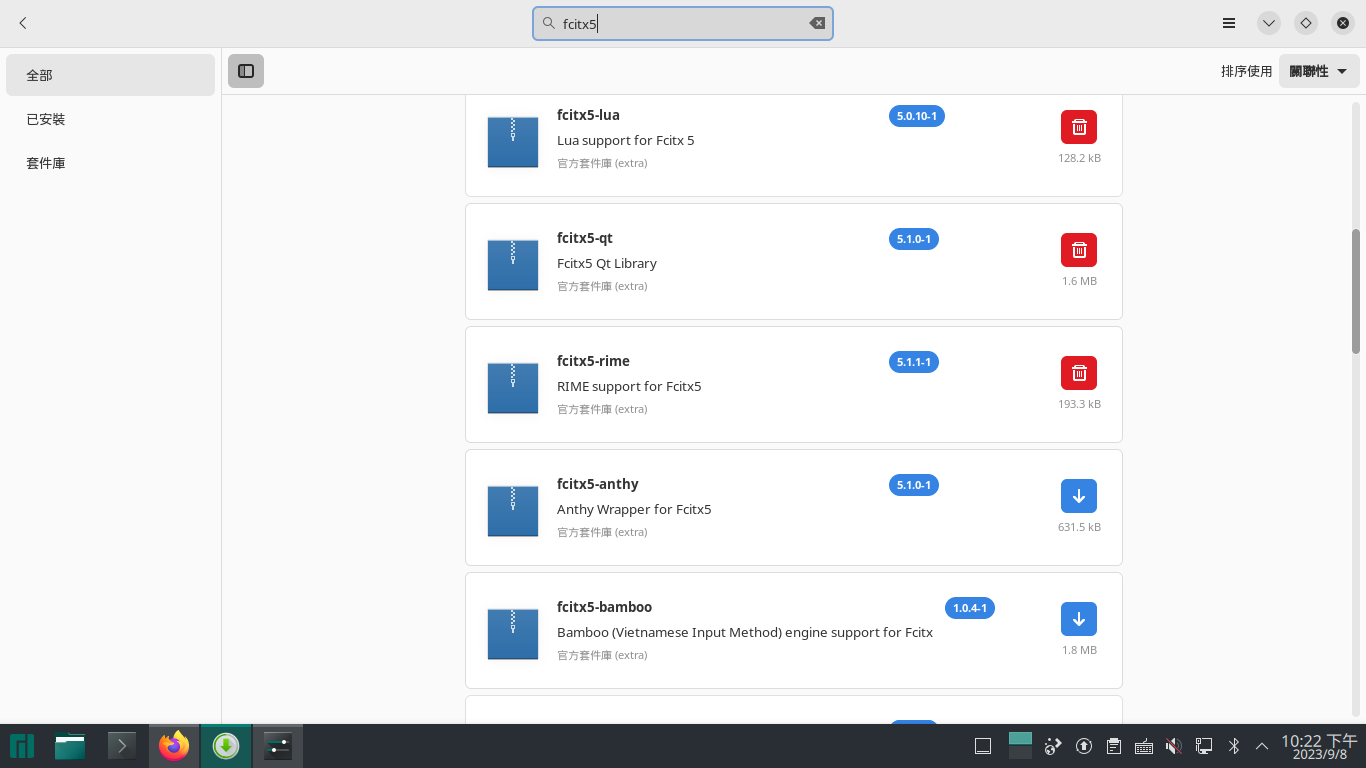The width and height of the screenshot is (1366, 768).
Task: Switch to Firefox in the taskbar
Action: click(174, 746)
